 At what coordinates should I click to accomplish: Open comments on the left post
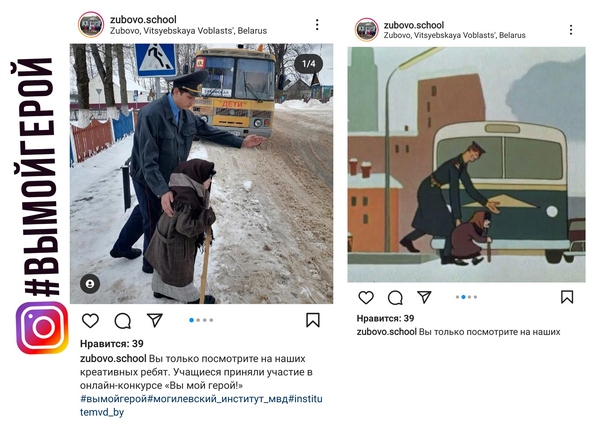point(122,321)
